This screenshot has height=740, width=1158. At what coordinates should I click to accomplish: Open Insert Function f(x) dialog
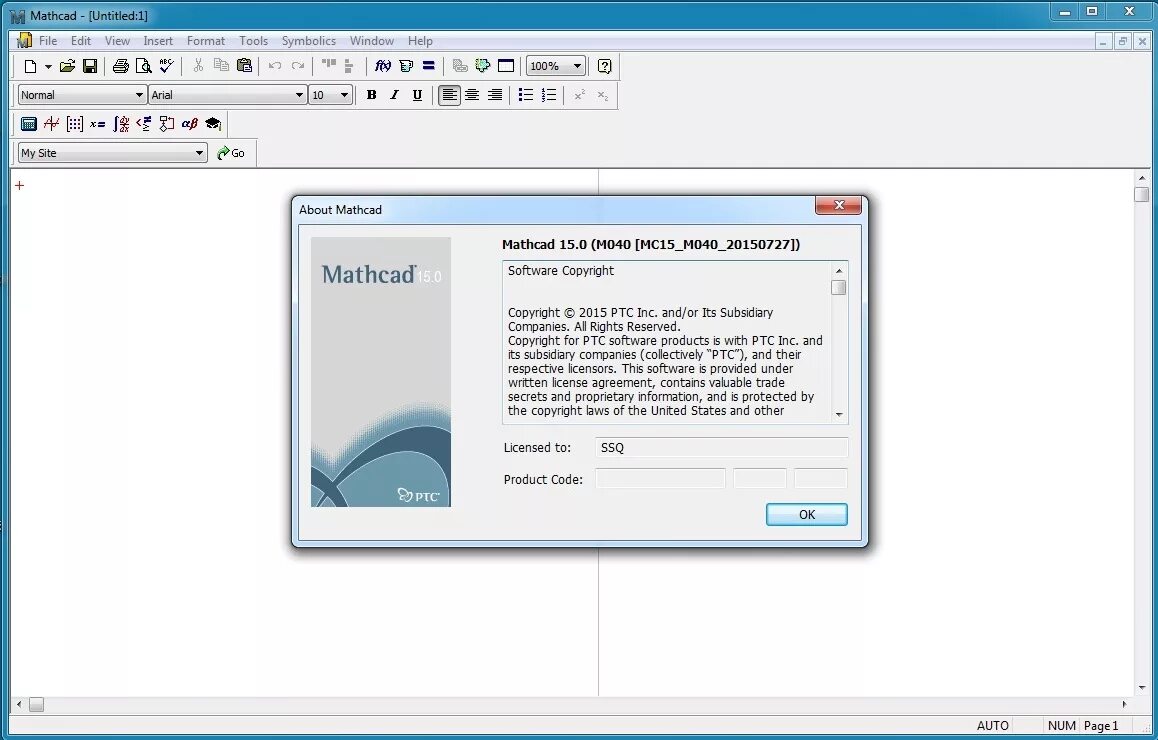point(383,66)
